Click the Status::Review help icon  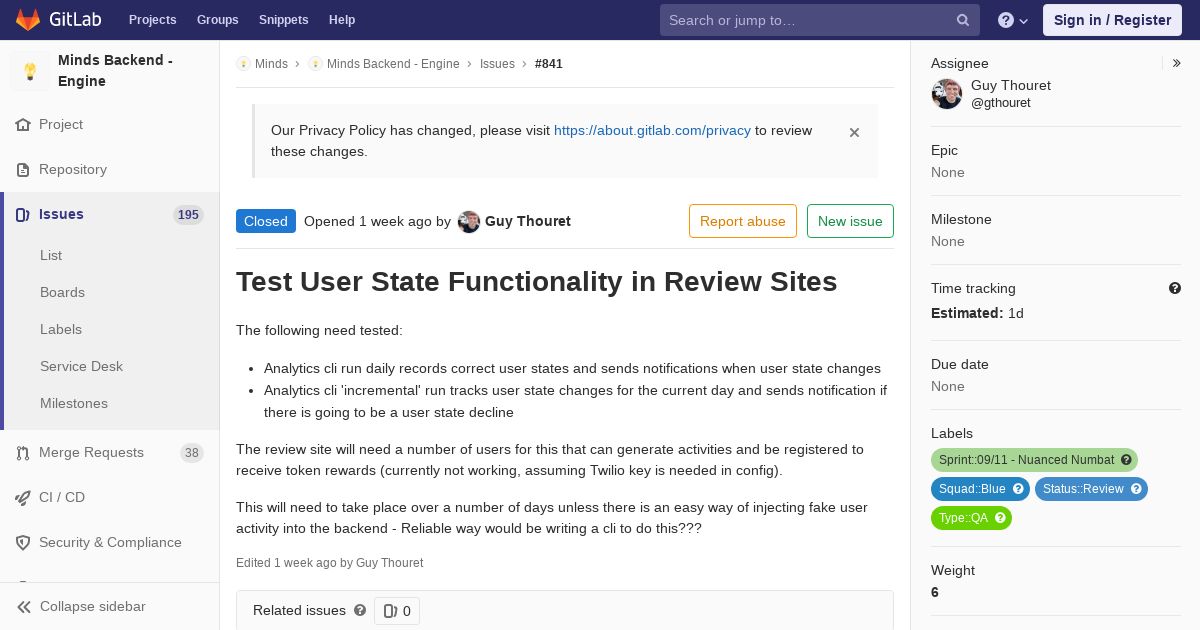pyautogui.click(x=1136, y=489)
